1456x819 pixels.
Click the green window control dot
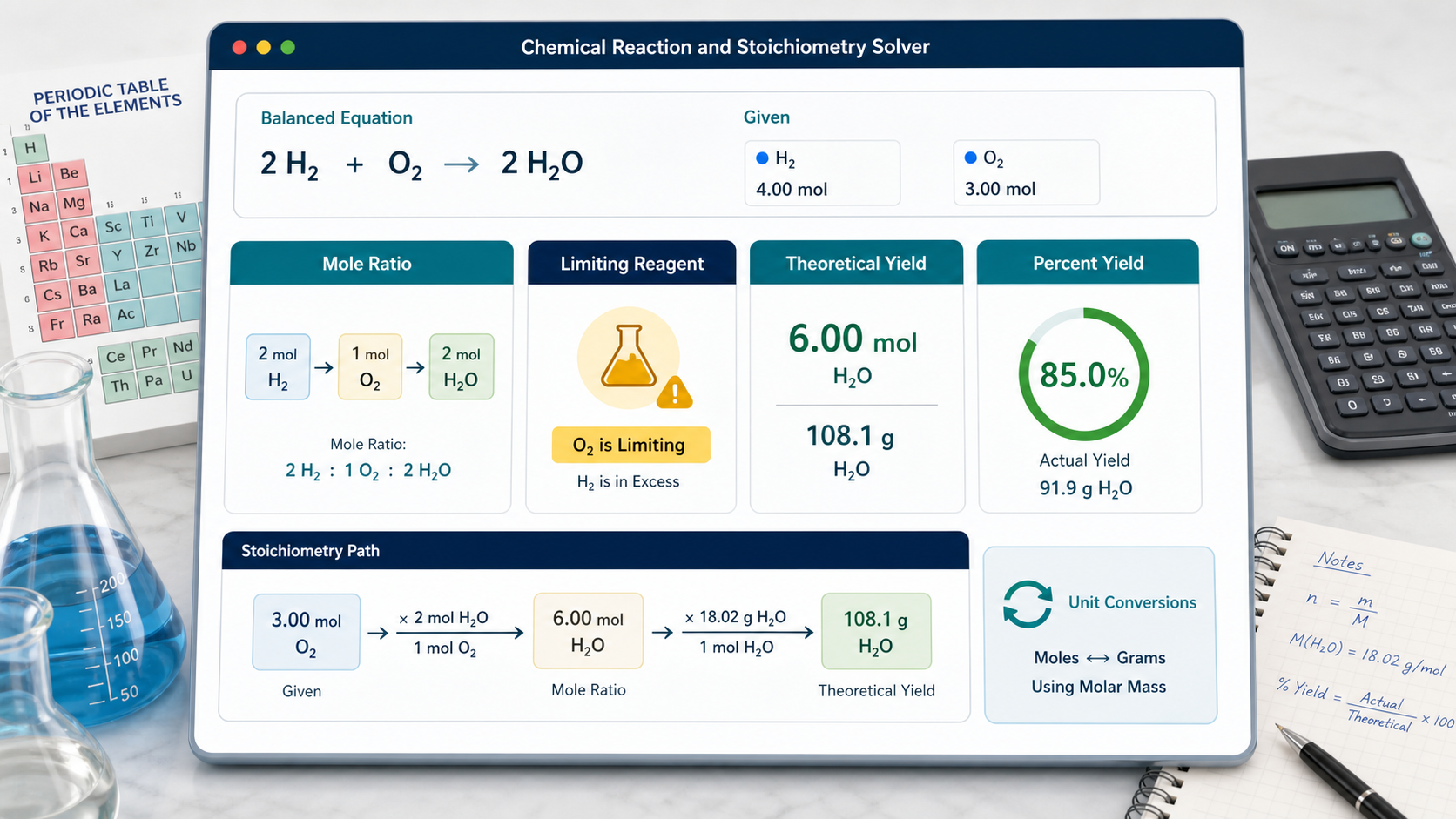[288, 47]
